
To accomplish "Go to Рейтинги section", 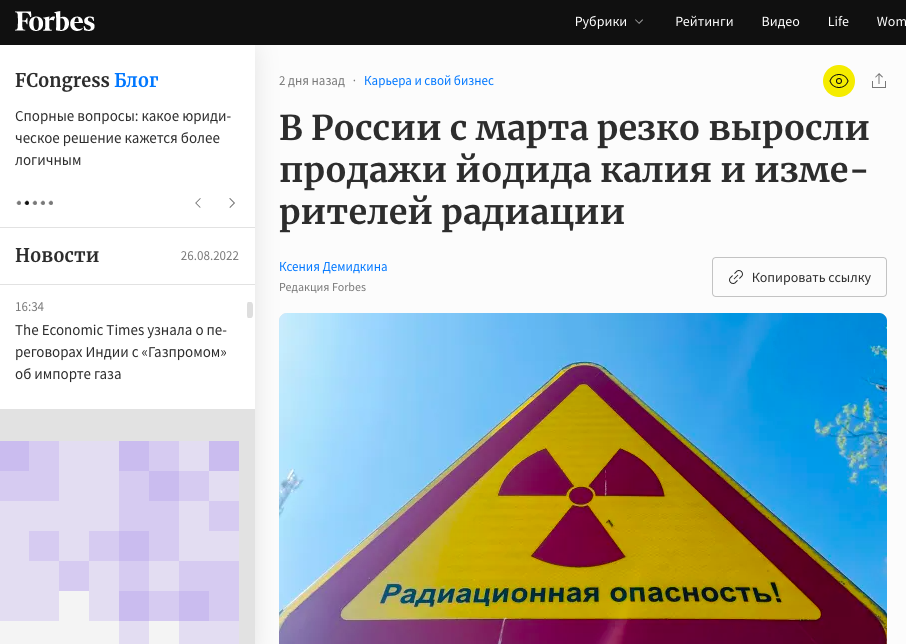I will tap(704, 22).
